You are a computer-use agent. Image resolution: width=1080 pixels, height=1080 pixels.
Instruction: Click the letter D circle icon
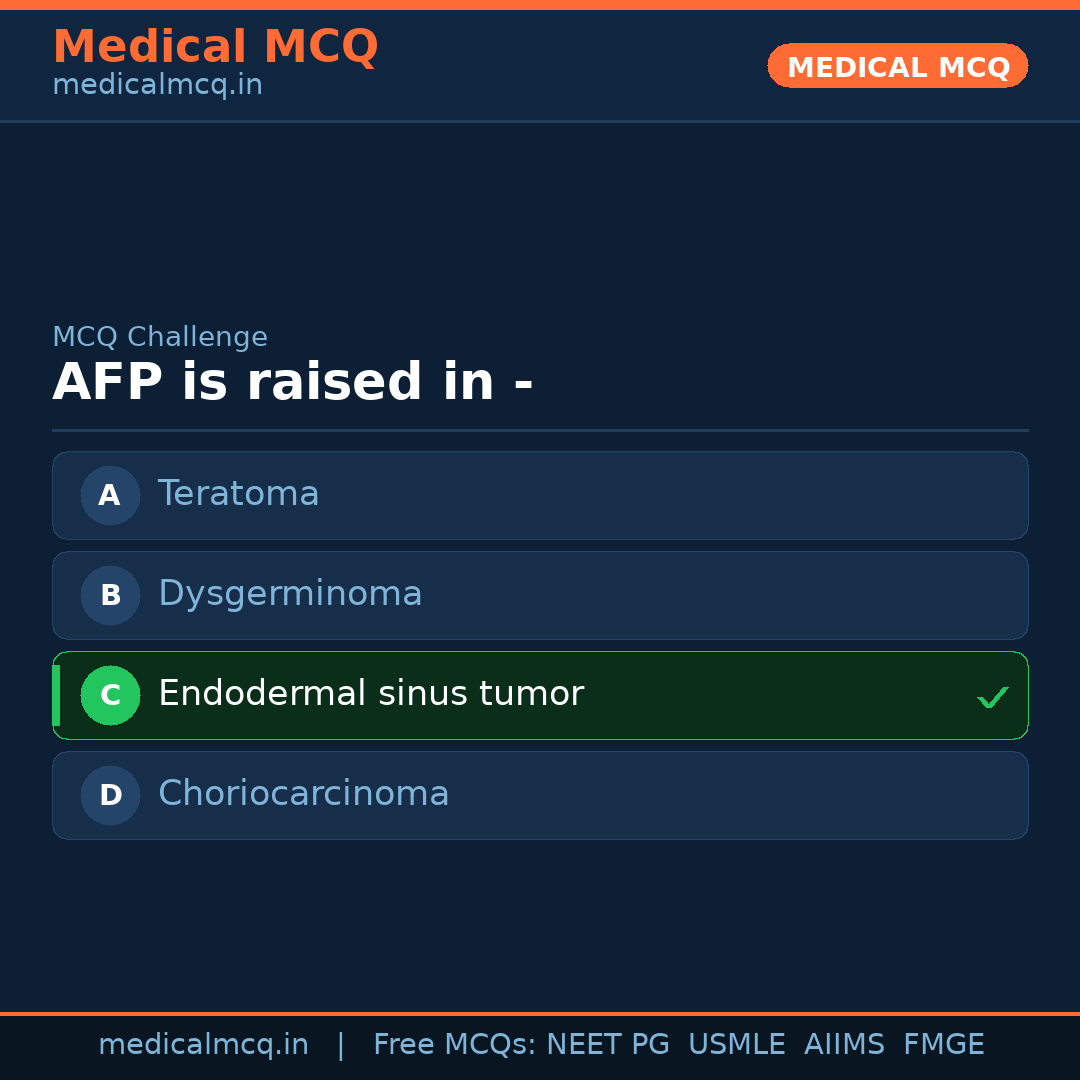[110, 795]
